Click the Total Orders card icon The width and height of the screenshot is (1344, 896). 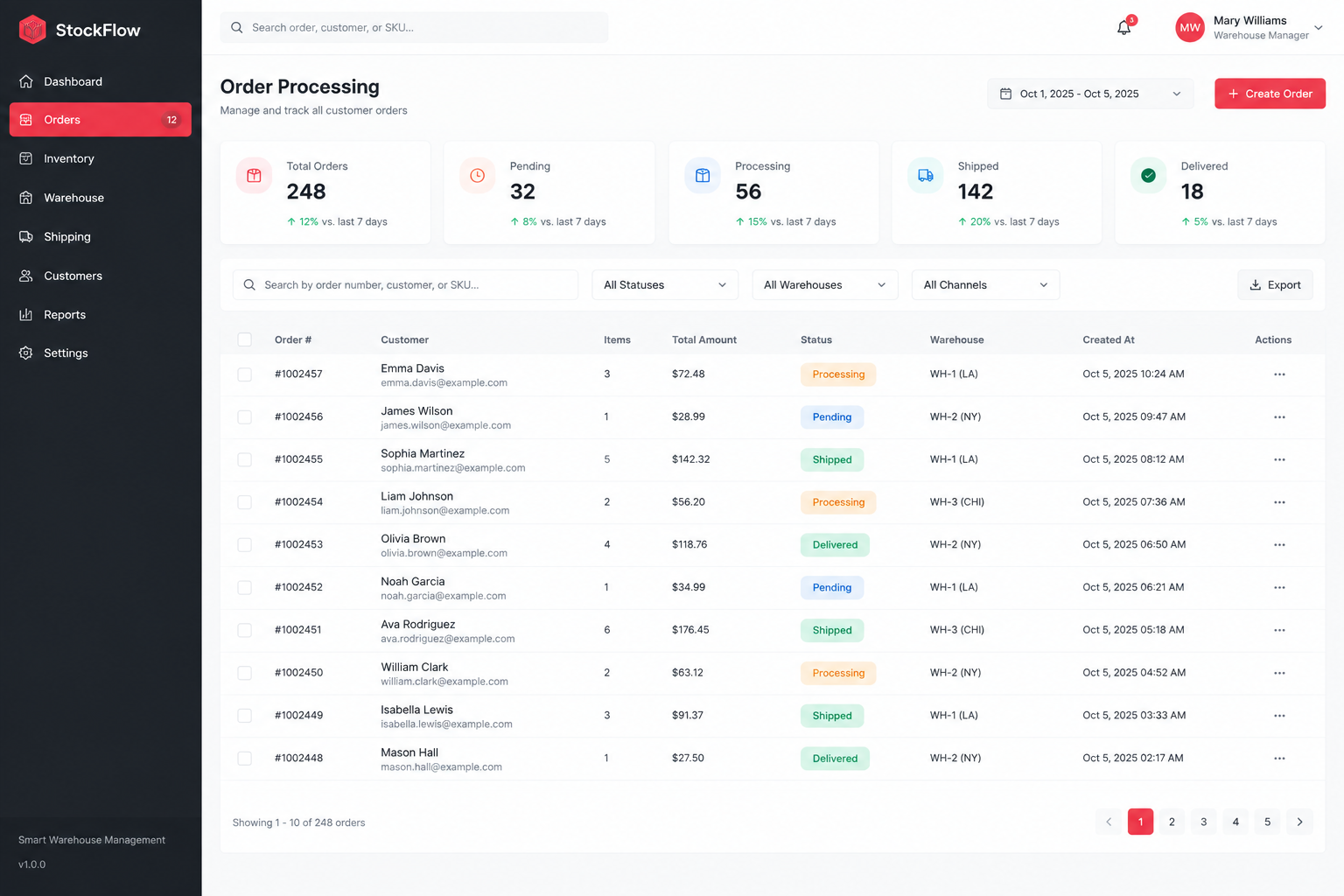tap(254, 176)
